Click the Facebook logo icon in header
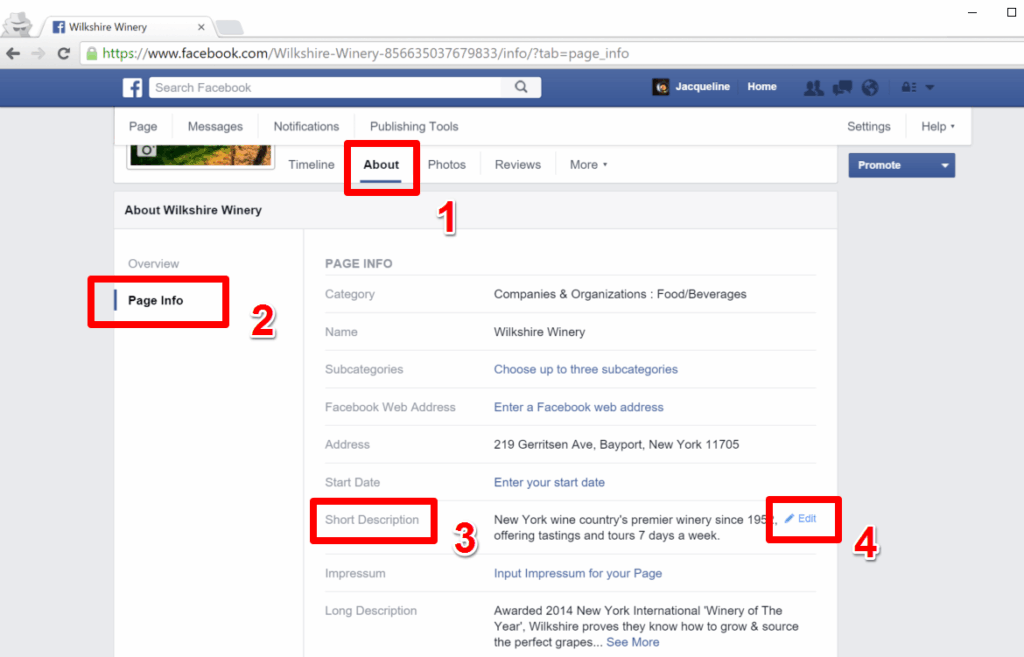 click(133, 88)
